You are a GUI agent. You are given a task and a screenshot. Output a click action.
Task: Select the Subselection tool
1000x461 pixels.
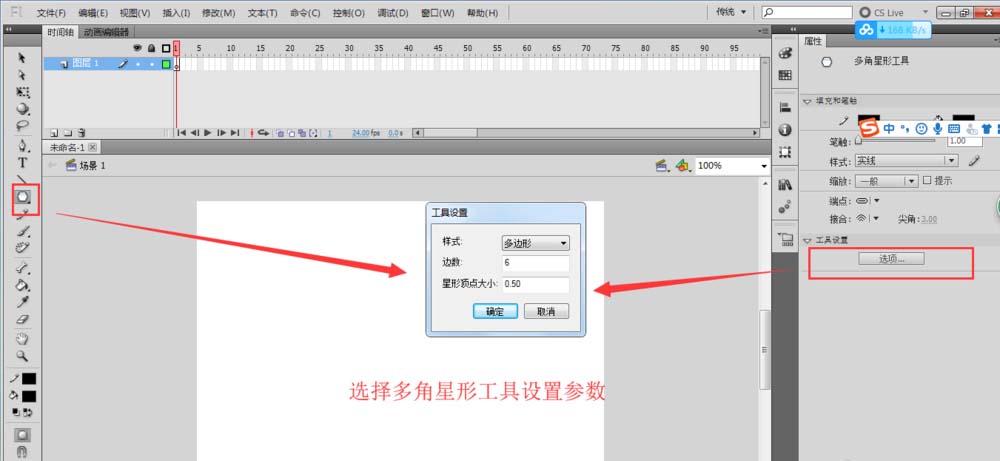click(22, 75)
